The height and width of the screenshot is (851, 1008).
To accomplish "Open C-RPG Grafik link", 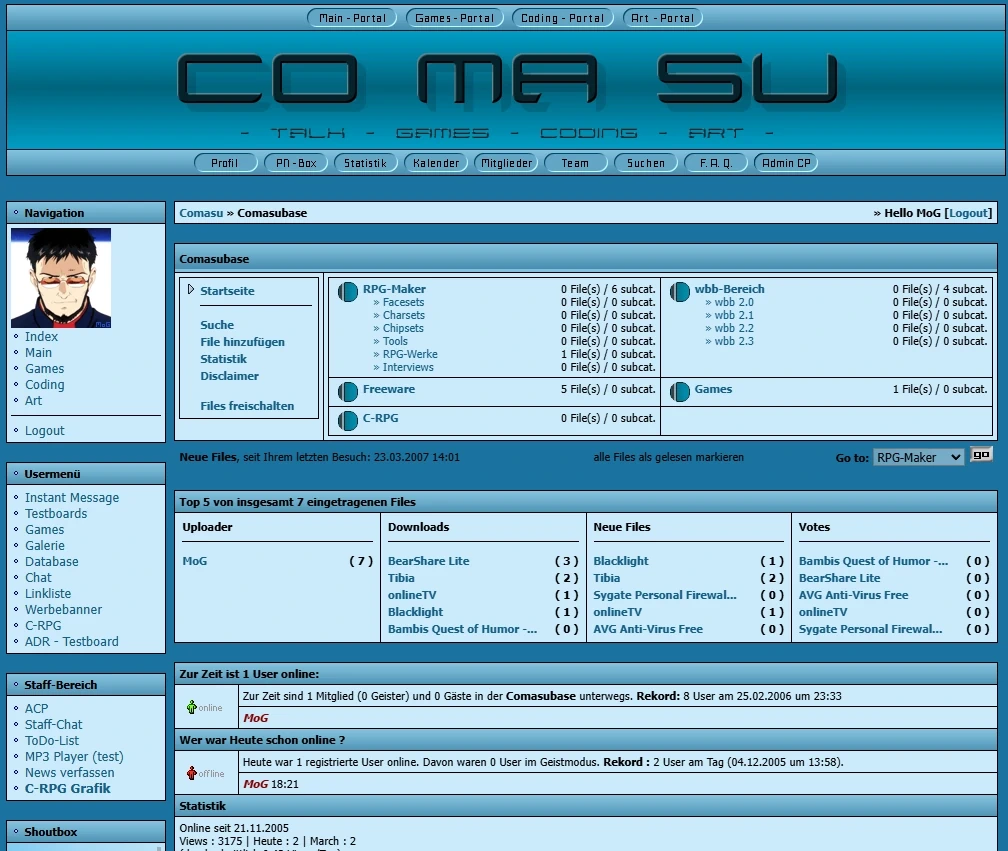I will pyautogui.click(x=68, y=789).
